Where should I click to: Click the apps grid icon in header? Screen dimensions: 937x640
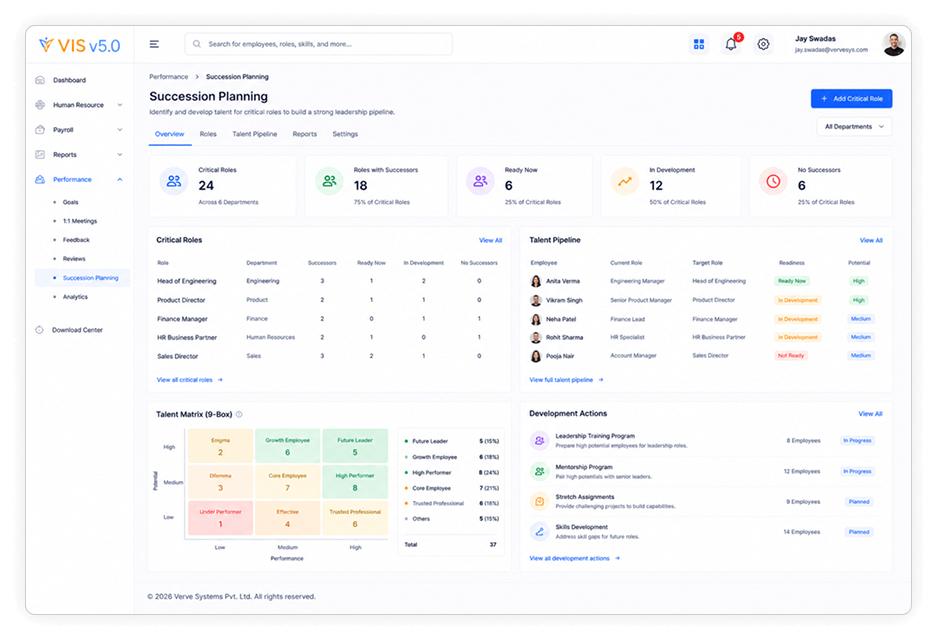point(699,44)
